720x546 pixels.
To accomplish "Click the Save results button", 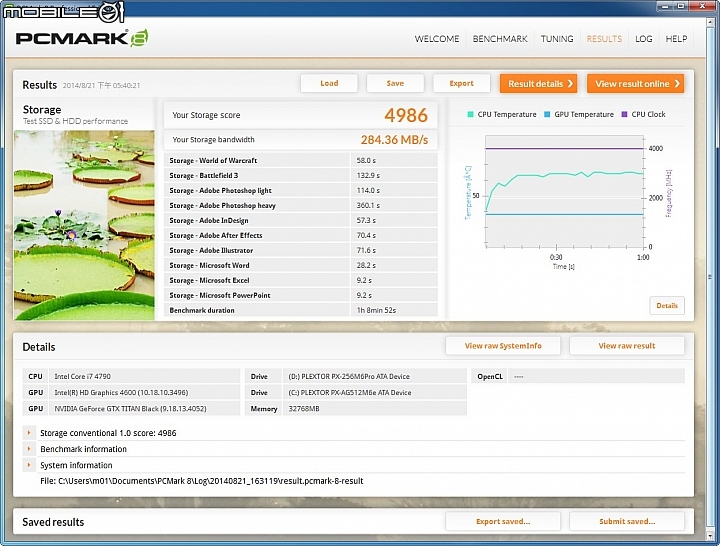I will [395, 84].
